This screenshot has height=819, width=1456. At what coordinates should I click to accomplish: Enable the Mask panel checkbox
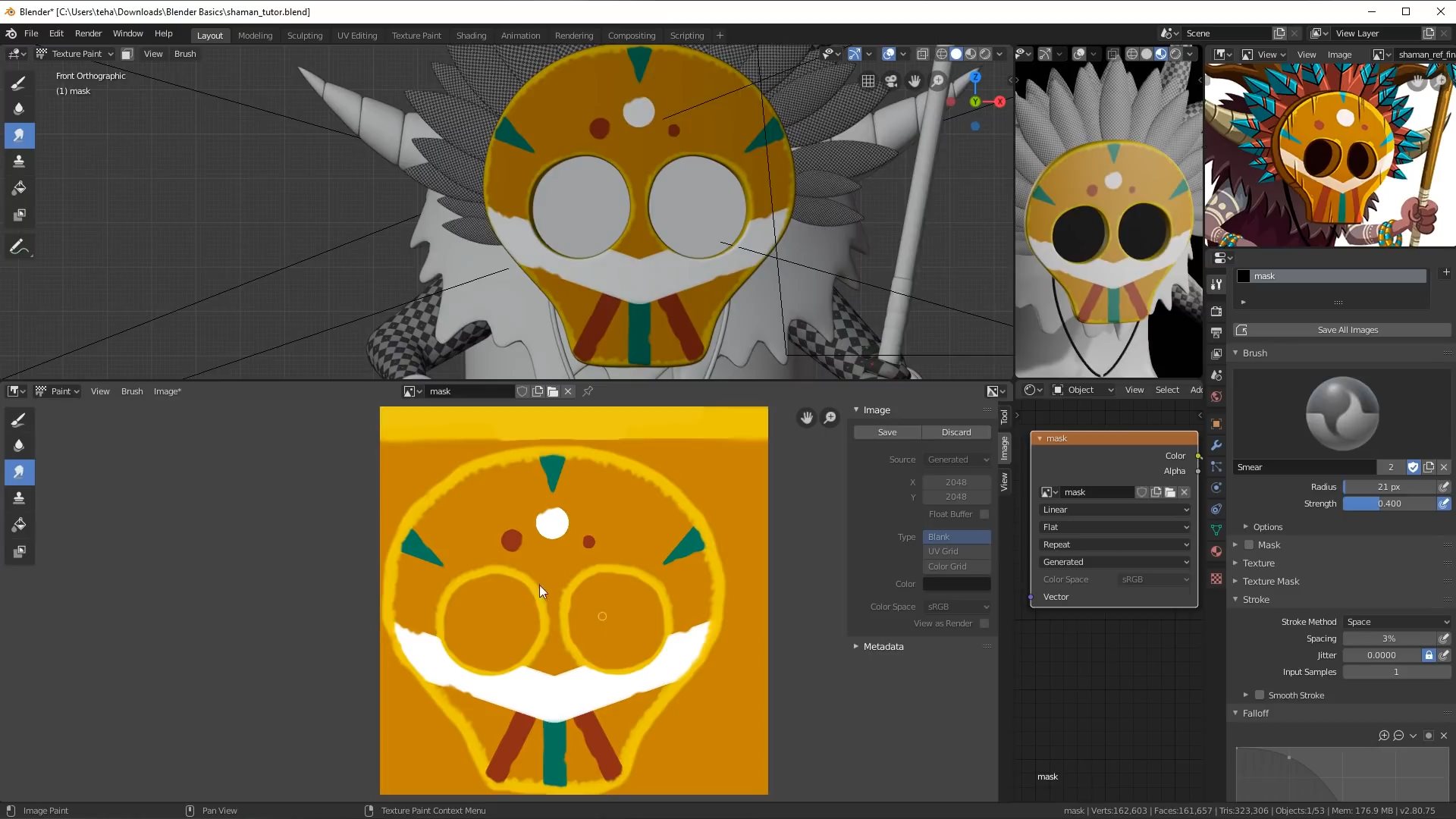pyautogui.click(x=1249, y=544)
